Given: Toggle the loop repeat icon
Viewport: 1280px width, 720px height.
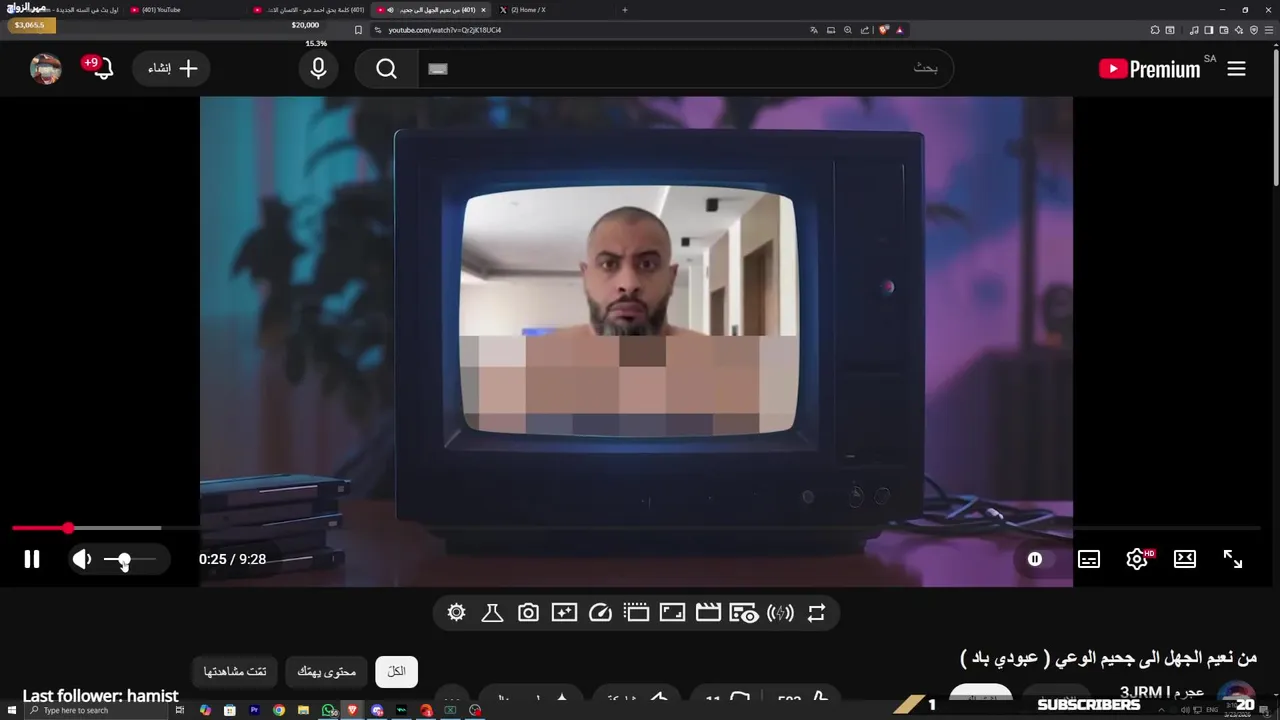Looking at the screenshot, I should [x=816, y=613].
